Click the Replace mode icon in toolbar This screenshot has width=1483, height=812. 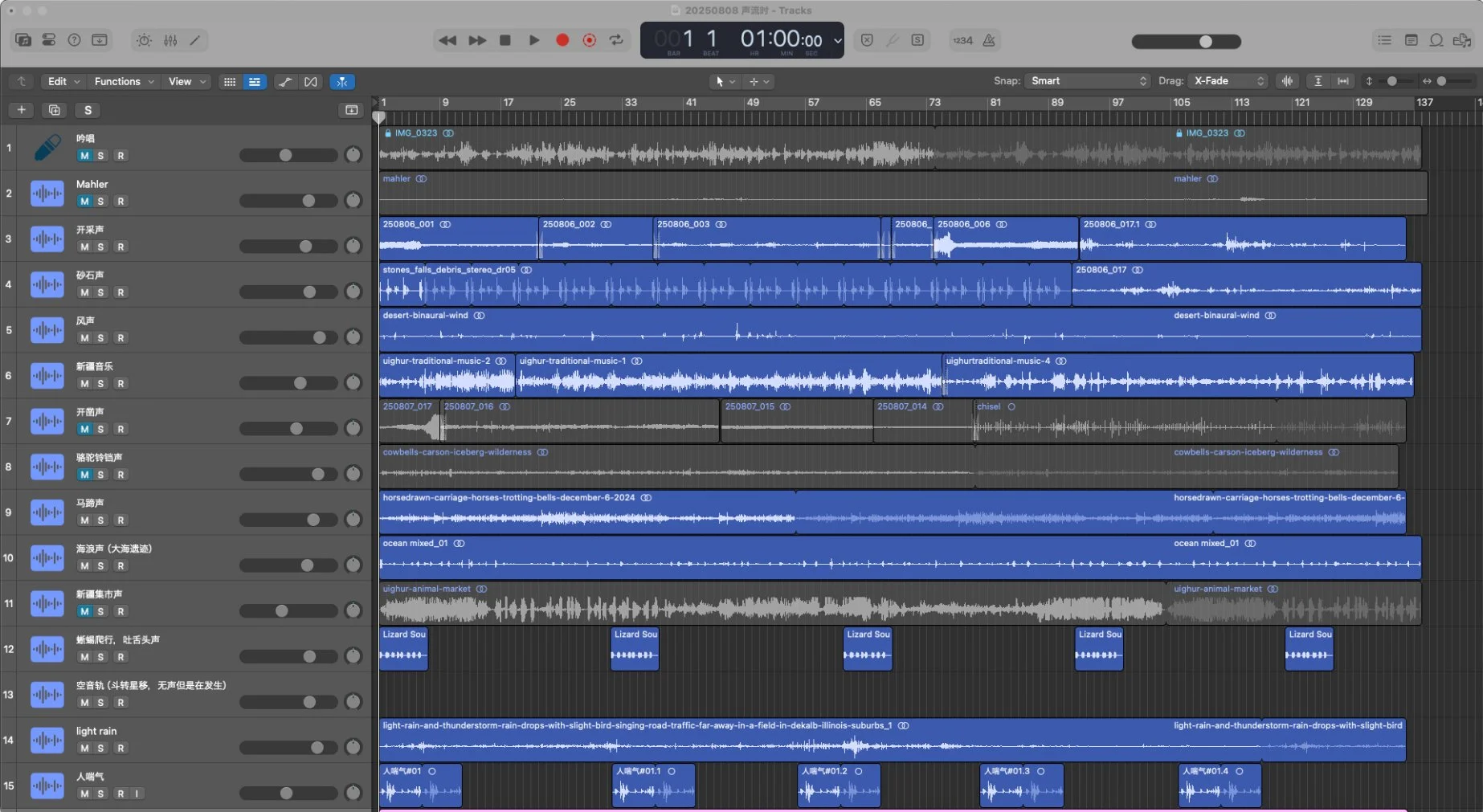867,40
